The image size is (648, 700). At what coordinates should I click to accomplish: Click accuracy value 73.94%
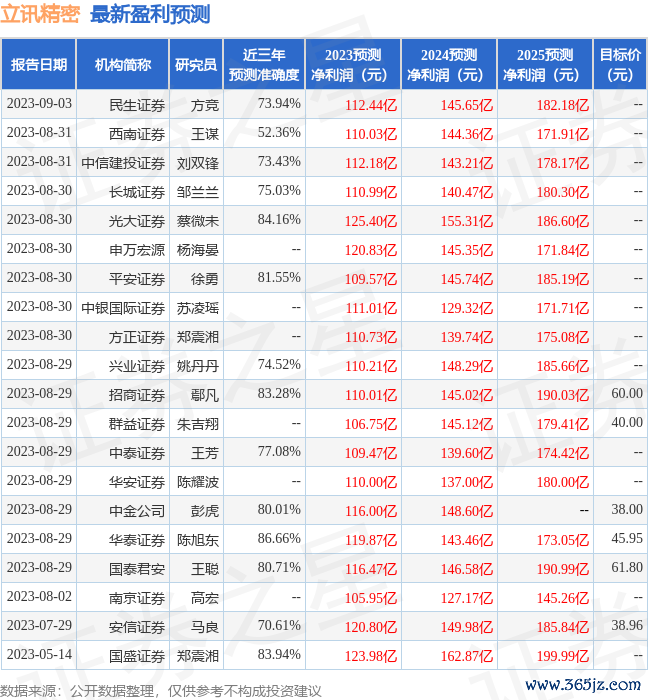(x=279, y=104)
